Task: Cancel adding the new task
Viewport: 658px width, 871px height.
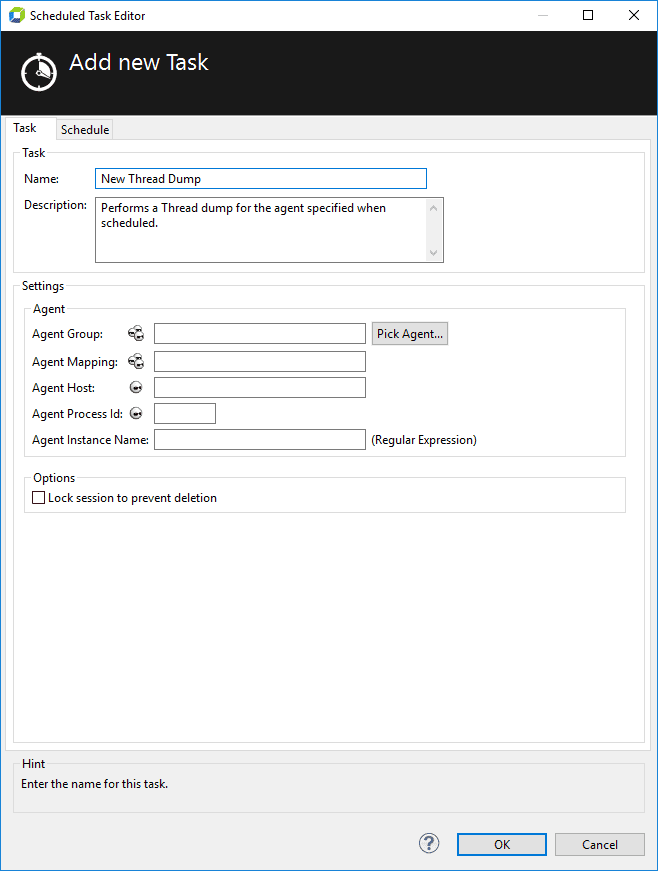Action: [600, 844]
